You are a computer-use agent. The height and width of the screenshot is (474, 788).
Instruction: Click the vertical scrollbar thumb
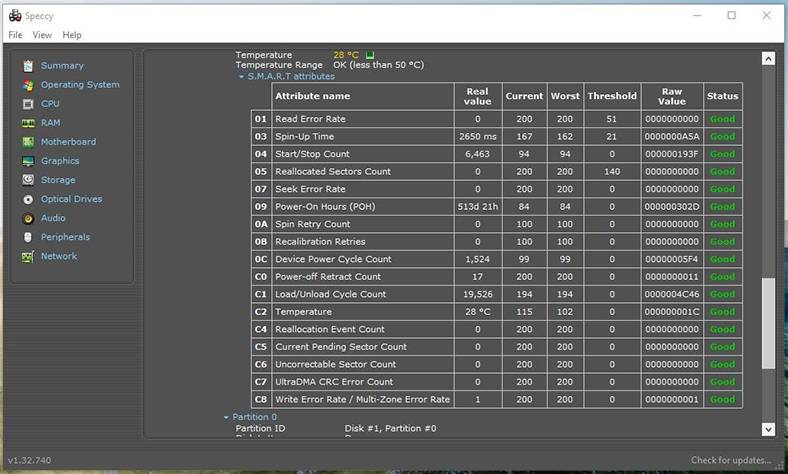click(x=768, y=323)
